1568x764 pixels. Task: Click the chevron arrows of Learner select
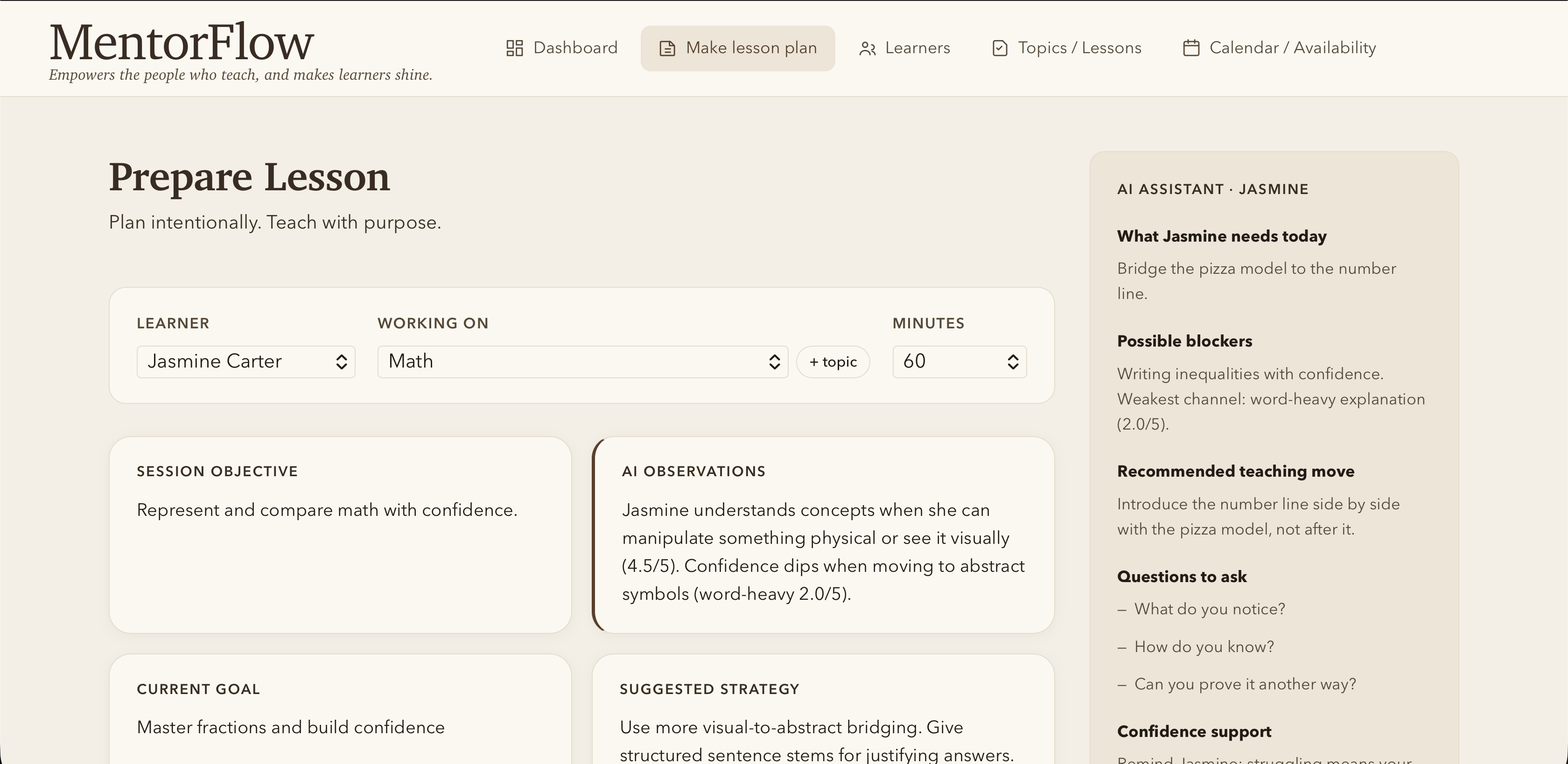click(x=342, y=362)
